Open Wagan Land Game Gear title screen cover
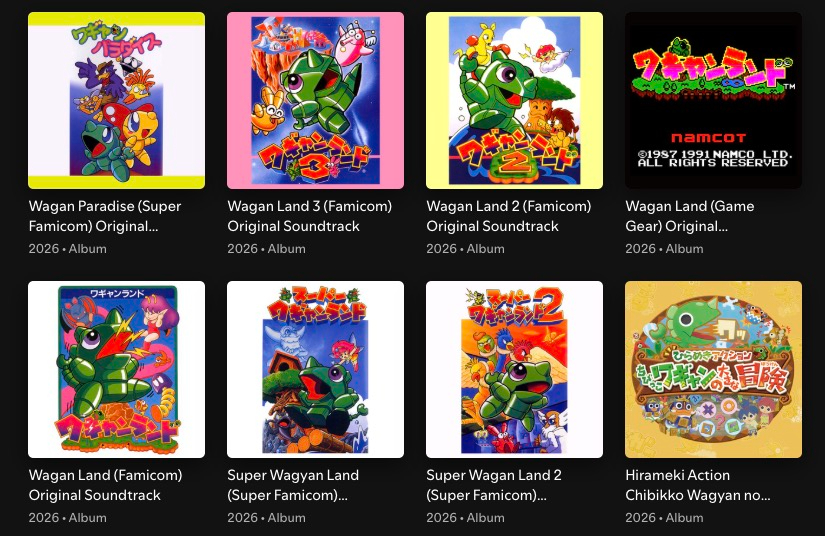Viewport: 825px width, 536px height. click(713, 100)
